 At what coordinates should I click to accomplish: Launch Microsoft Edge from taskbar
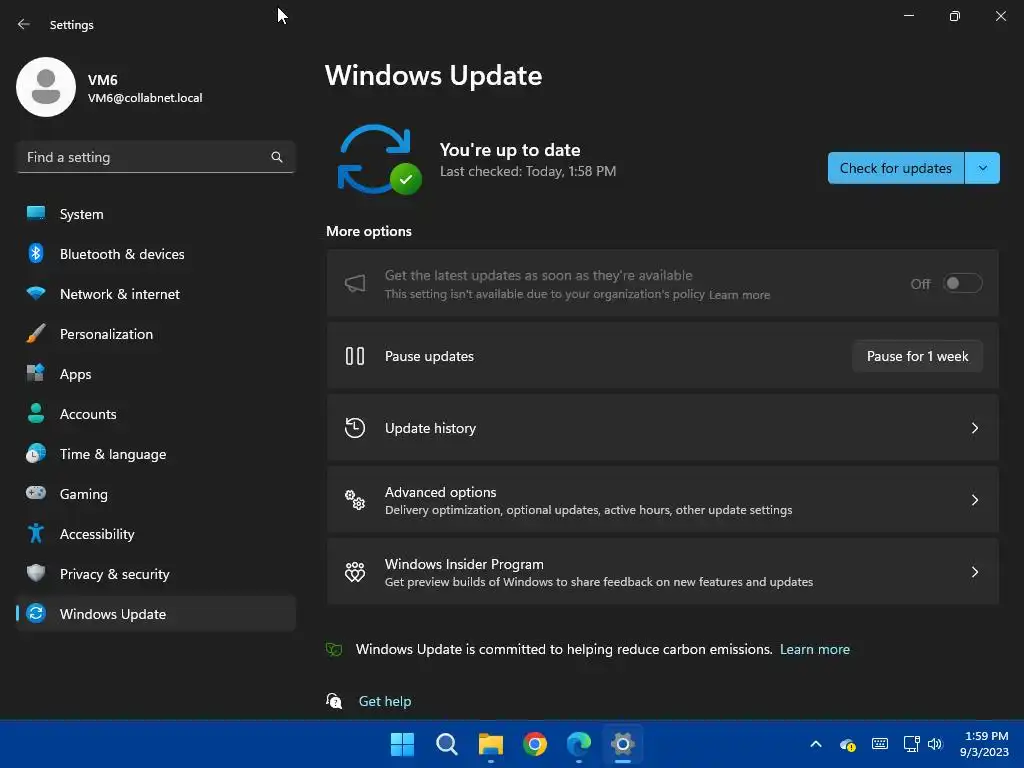point(579,744)
